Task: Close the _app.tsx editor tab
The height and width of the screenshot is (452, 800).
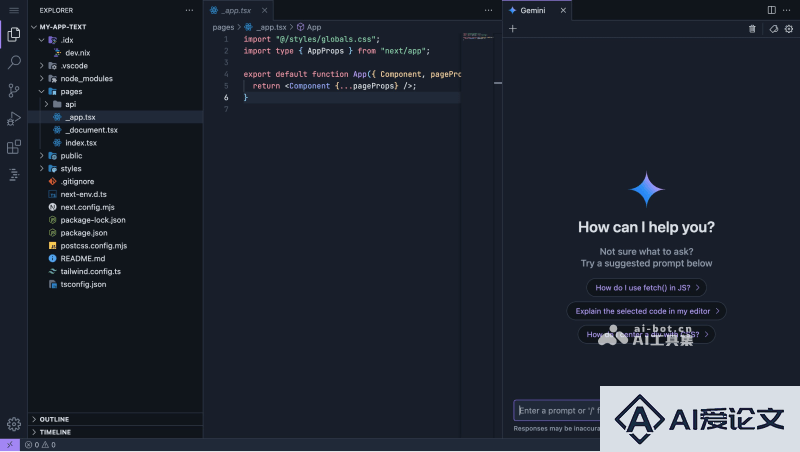Action: pyautogui.click(x=264, y=10)
